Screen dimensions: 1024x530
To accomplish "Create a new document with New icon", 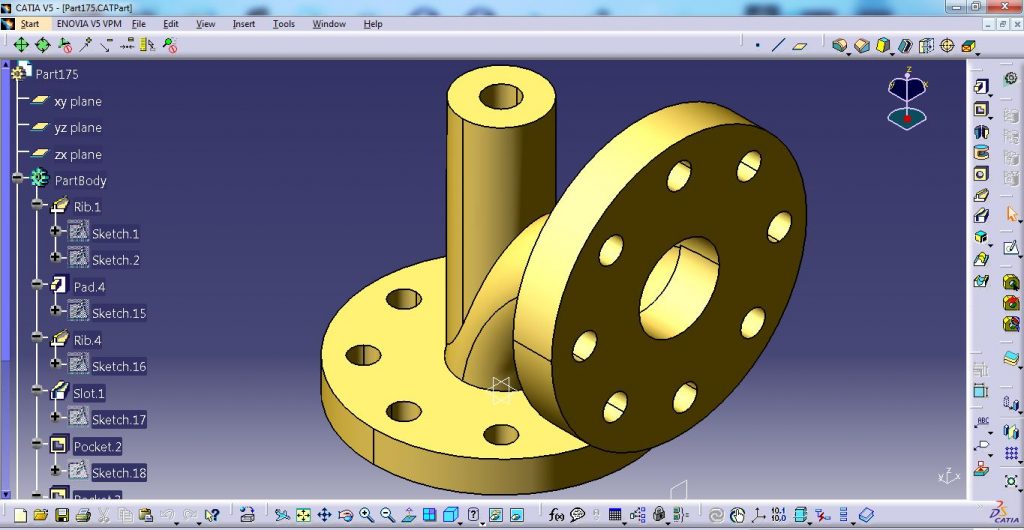I will coord(21,515).
